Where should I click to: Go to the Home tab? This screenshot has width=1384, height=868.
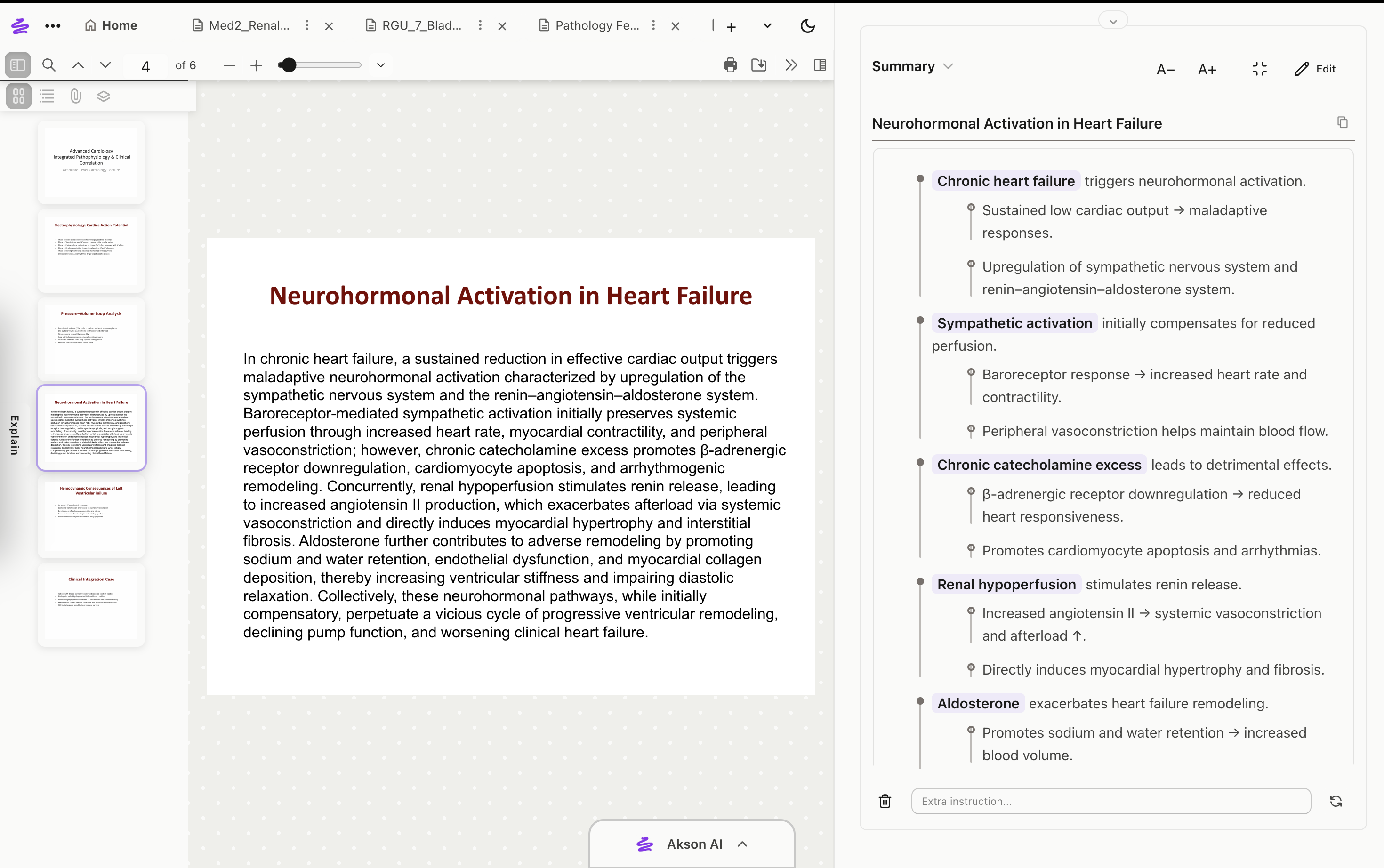click(111, 25)
